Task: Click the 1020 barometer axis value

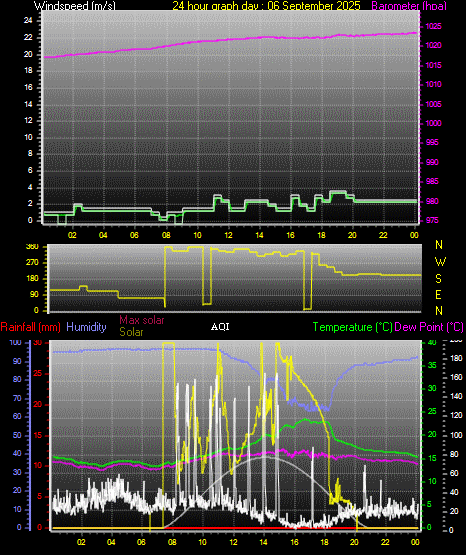Action: 433,46
